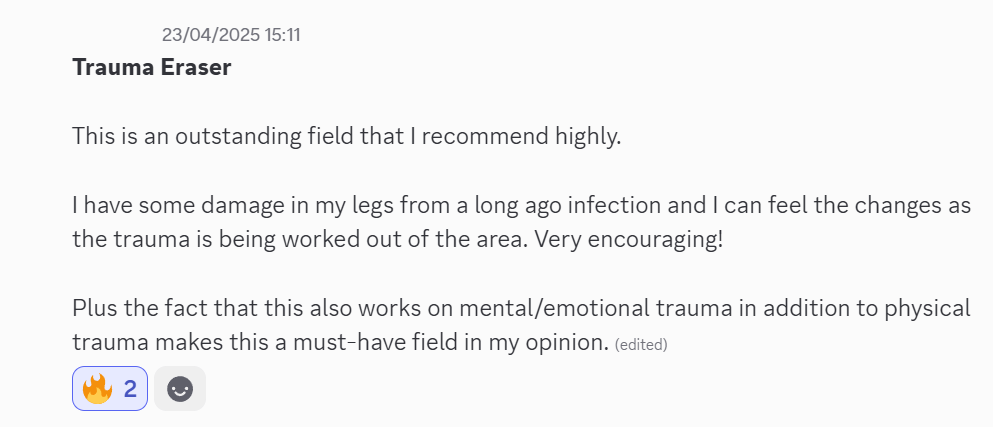Viewport: 993px width, 427px height.
Task: Click the sentence starting "This is an outstanding"
Action: pos(346,136)
